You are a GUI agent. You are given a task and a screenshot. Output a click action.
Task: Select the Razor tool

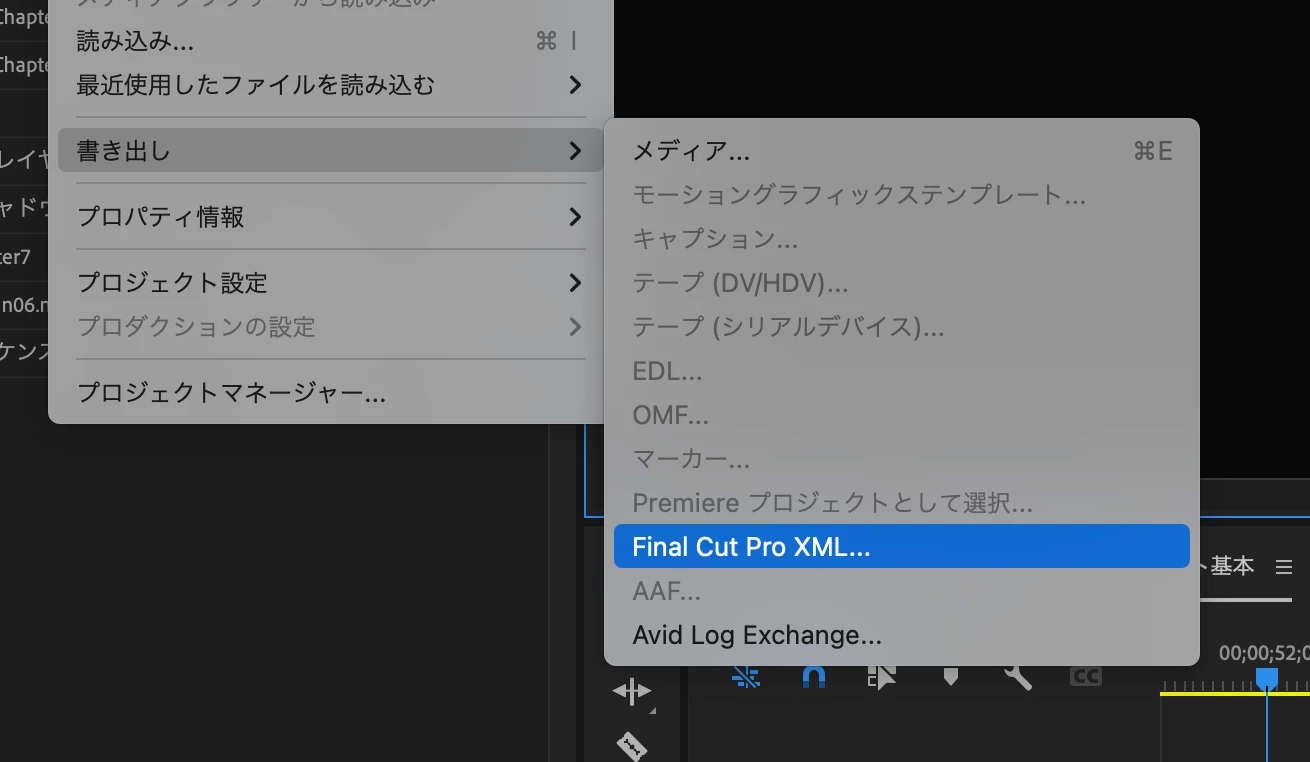pos(631,745)
